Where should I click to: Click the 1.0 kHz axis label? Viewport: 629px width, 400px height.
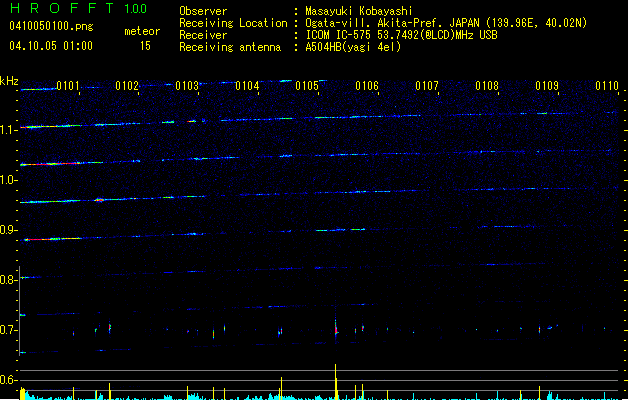pos(8,180)
